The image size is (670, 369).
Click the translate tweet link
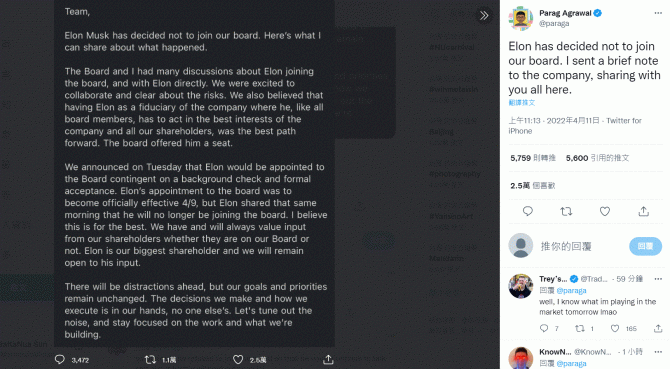point(522,102)
